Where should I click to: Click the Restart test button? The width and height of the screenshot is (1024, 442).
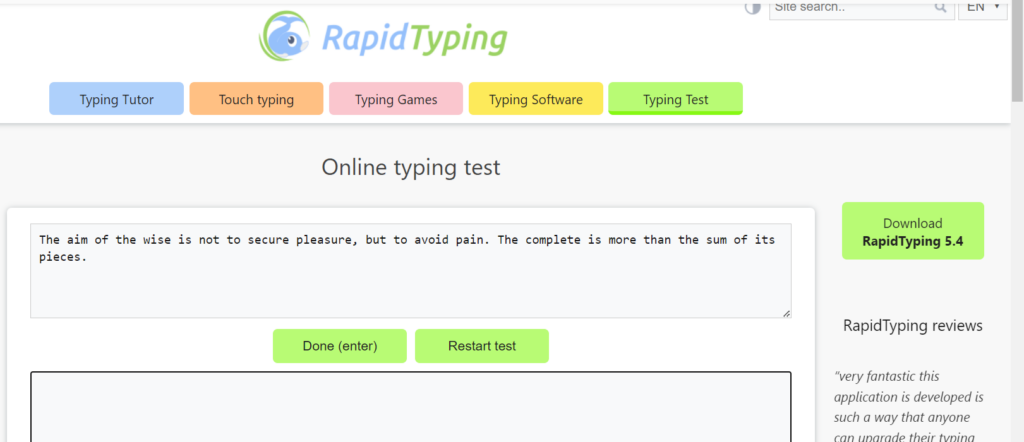pyautogui.click(x=481, y=346)
